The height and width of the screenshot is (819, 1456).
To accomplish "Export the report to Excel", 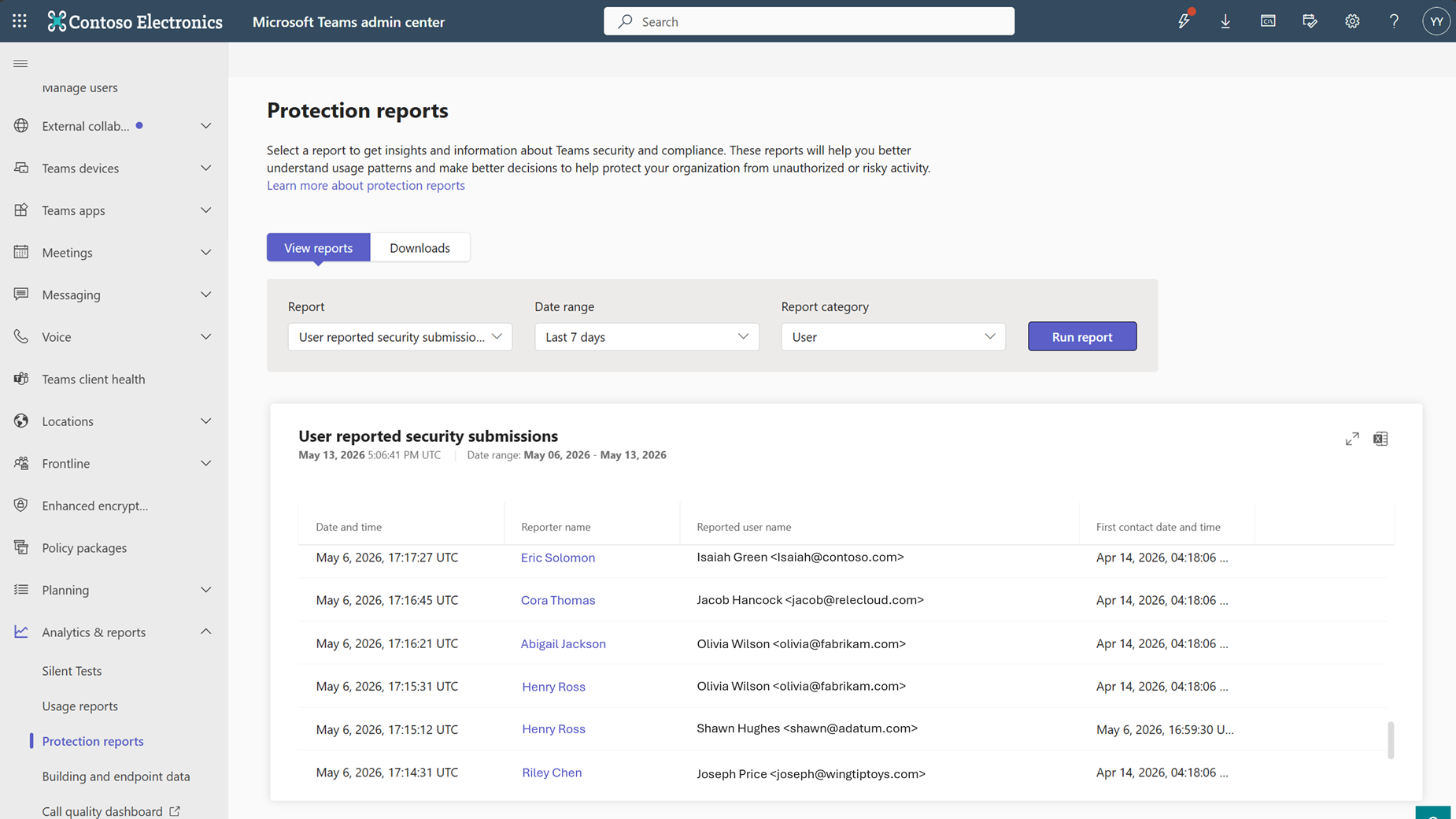I will pyautogui.click(x=1380, y=439).
